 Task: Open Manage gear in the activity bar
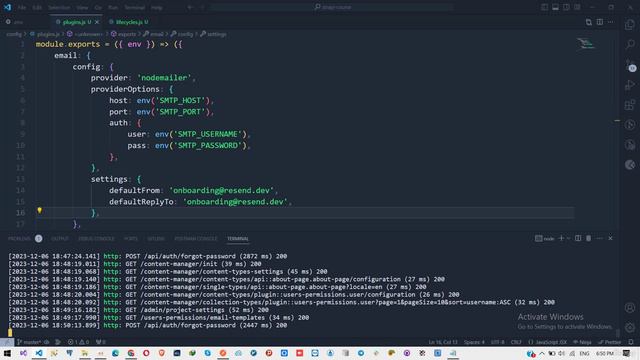630,327
